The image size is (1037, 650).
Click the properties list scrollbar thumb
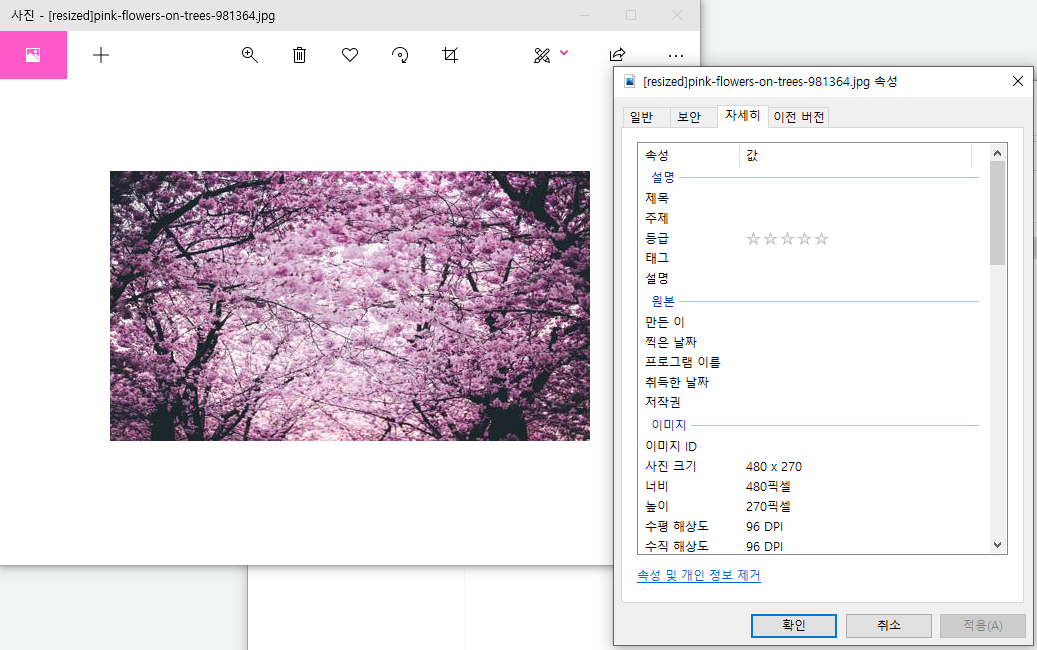[998, 213]
